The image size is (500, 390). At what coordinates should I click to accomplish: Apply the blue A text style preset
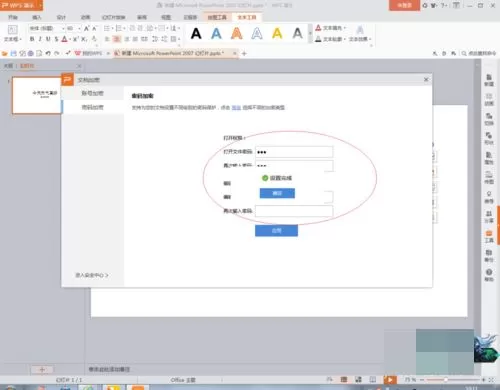point(216,33)
